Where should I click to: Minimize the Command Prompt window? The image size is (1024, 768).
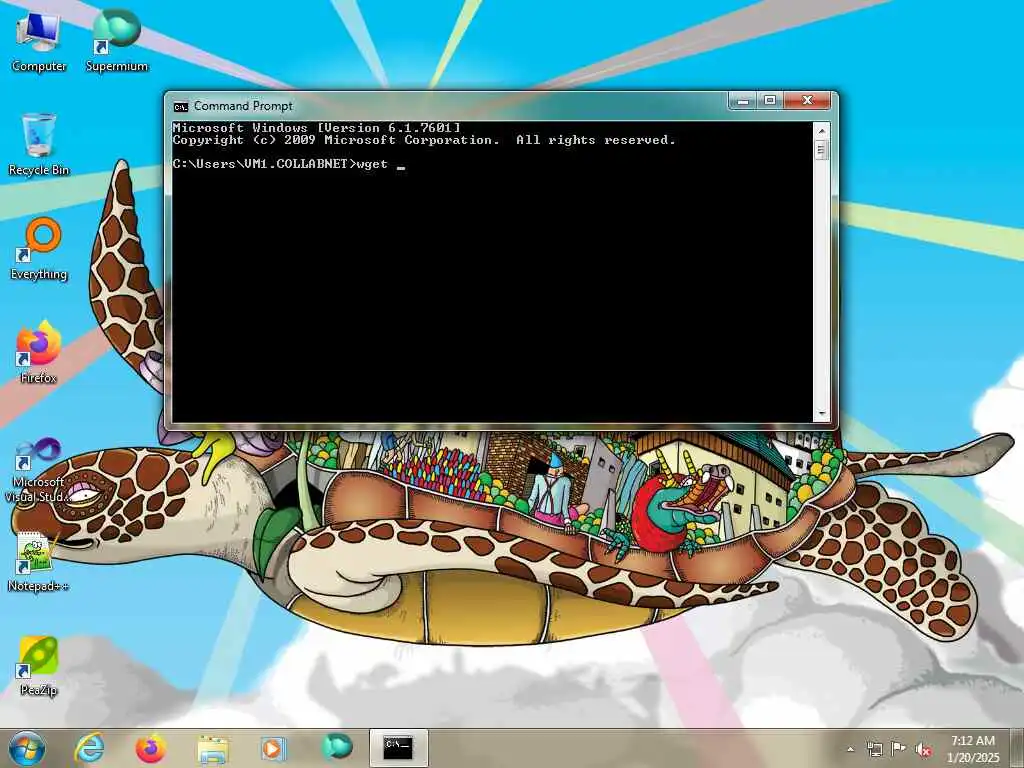pos(743,101)
